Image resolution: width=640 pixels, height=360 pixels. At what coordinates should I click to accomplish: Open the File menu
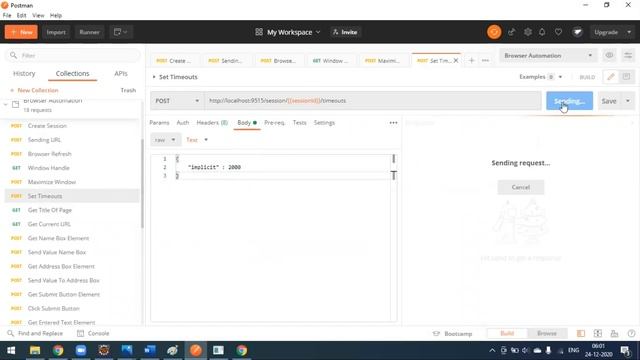pos(7,15)
